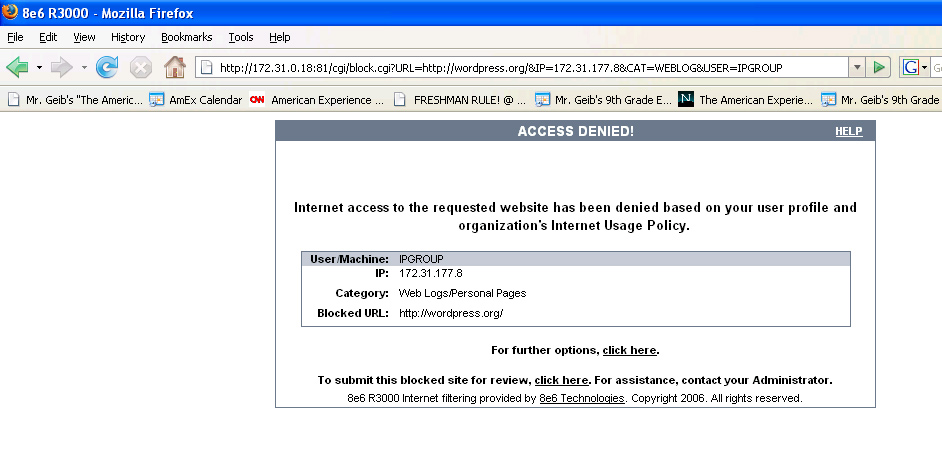Click the green Back arrow button
This screenshot has width=942, height=461.
point(17,67)
